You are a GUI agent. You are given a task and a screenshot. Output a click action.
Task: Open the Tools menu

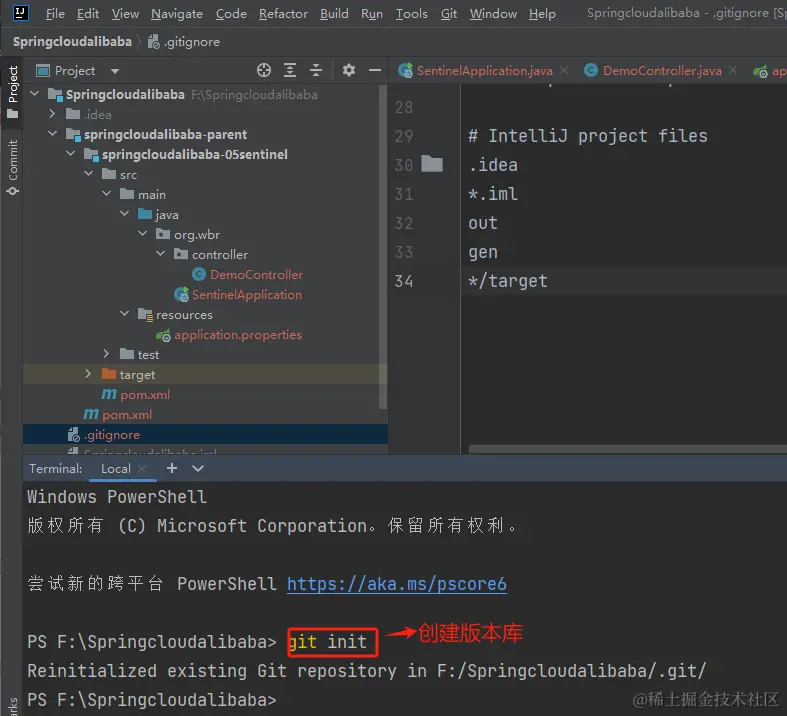pos(412,14)
